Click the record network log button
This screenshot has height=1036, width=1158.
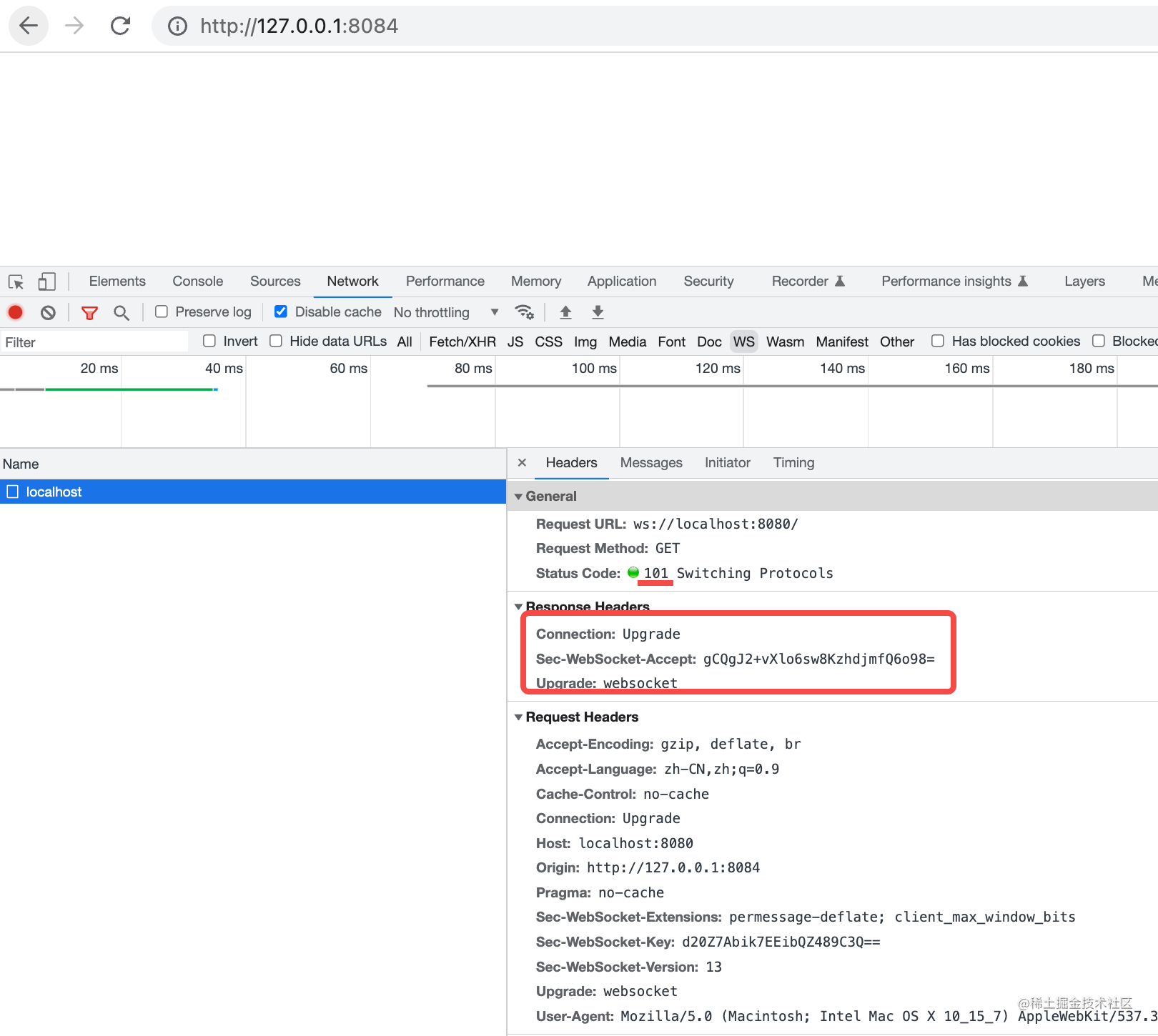point(15,312)
